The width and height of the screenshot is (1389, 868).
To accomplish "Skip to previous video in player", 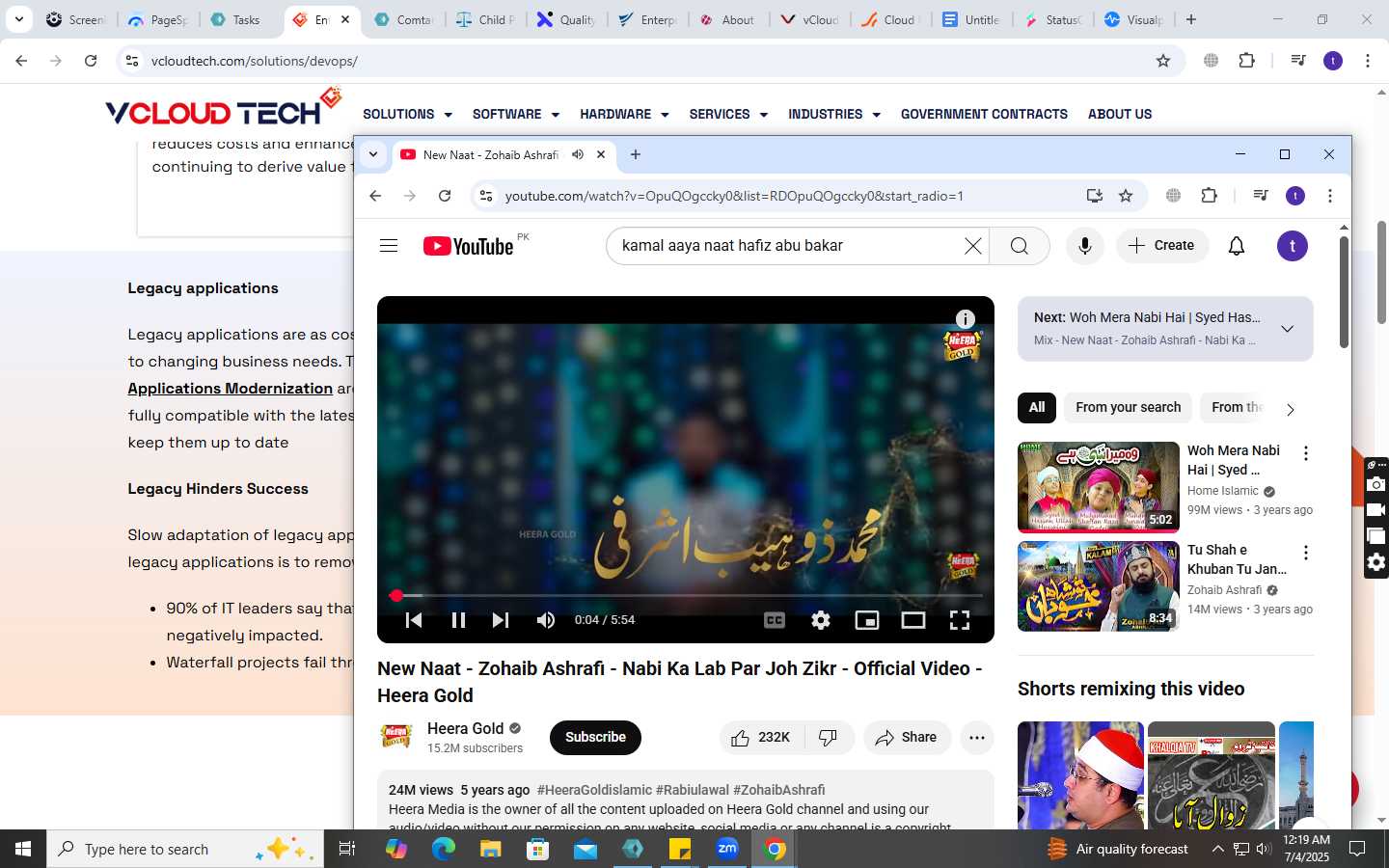I will 414,620.
